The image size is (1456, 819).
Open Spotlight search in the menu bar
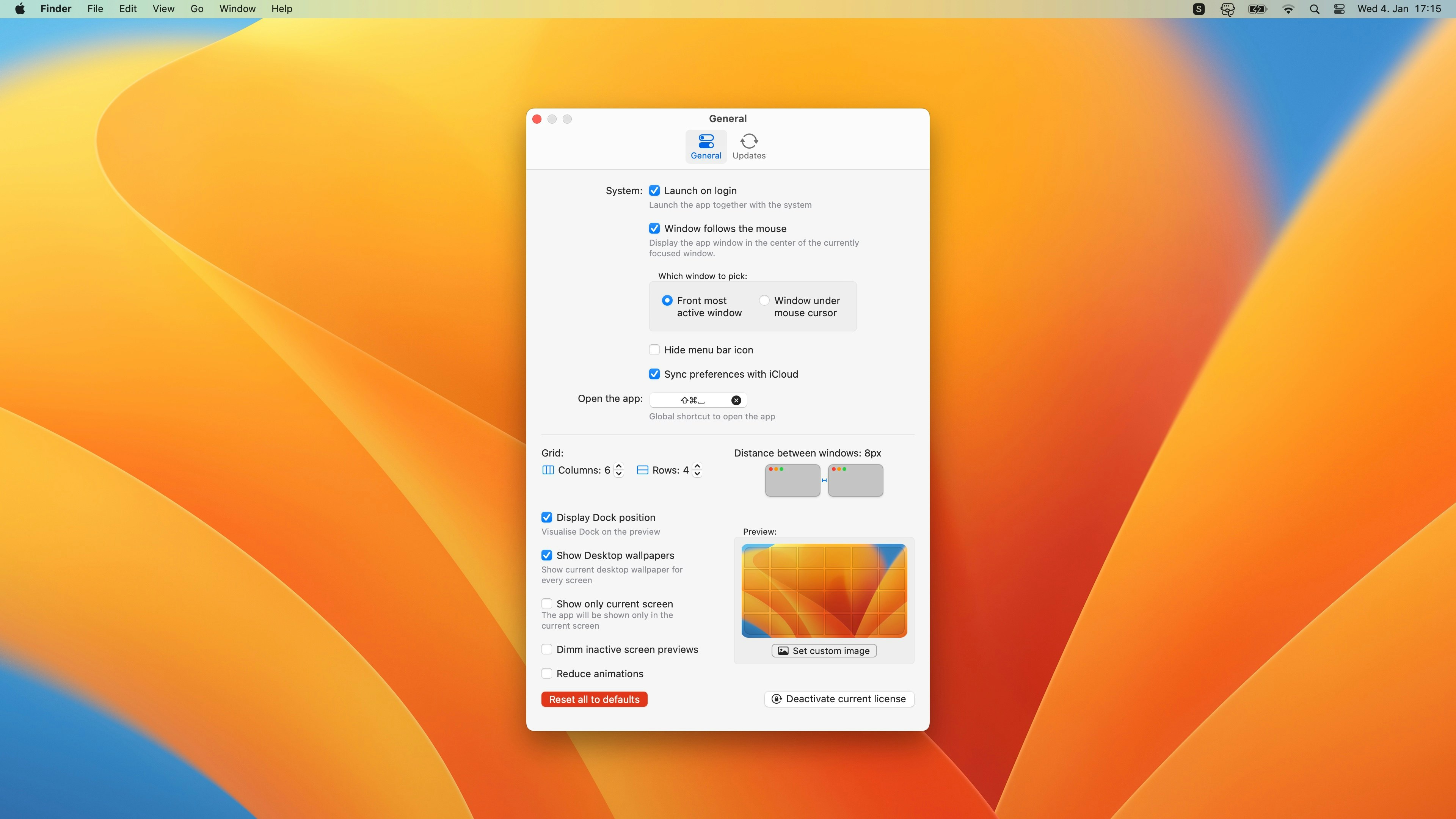pos(1314,9)
